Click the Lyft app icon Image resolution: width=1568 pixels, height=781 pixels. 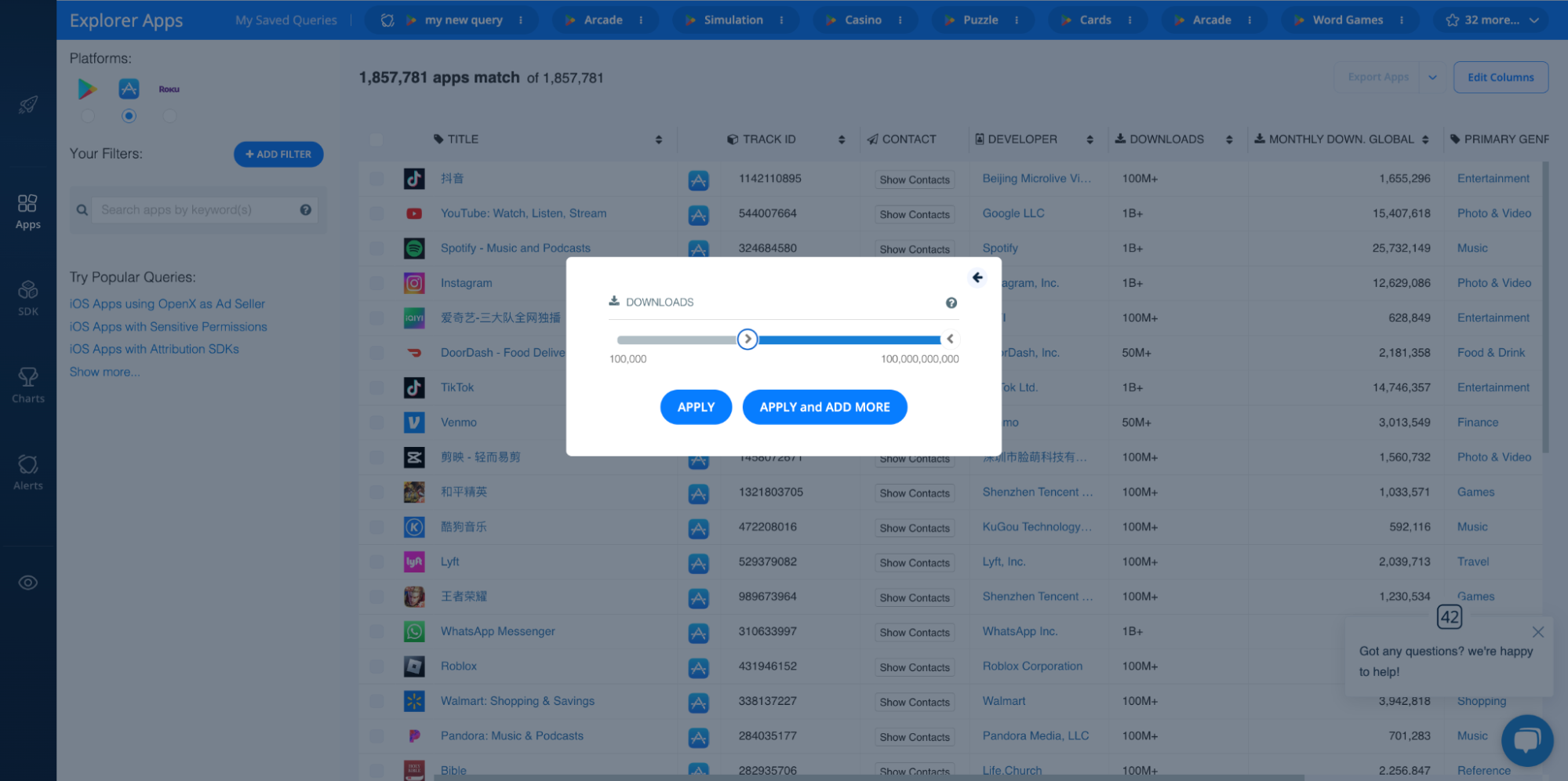click(414, 561)
